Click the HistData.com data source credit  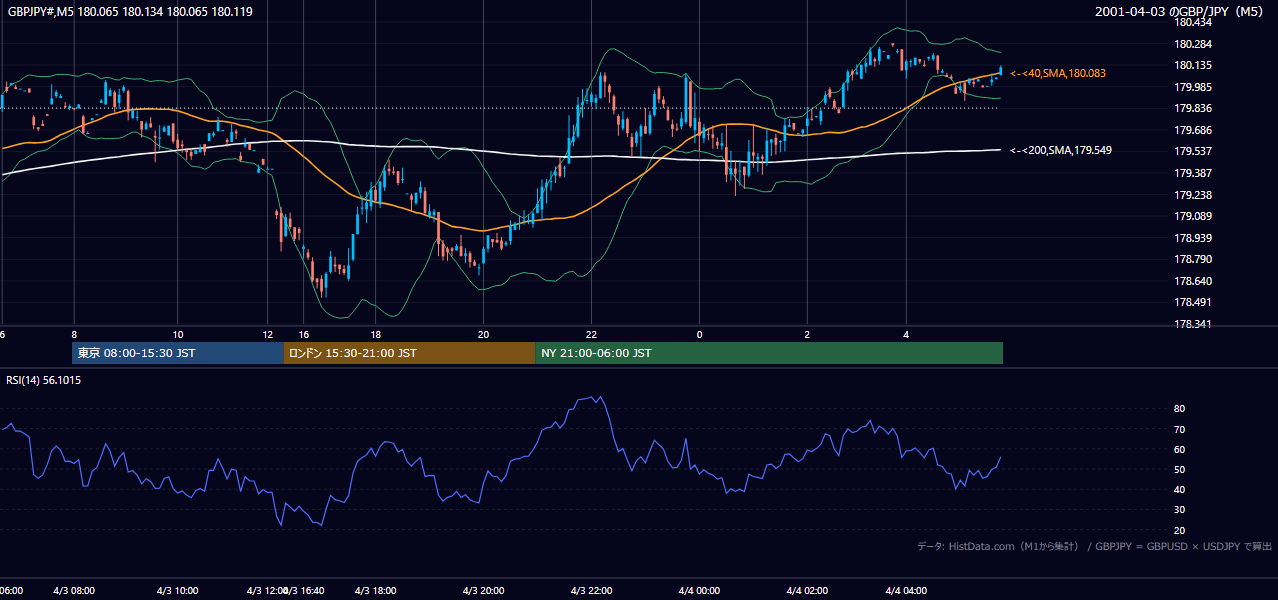[x=1094, y=546]
